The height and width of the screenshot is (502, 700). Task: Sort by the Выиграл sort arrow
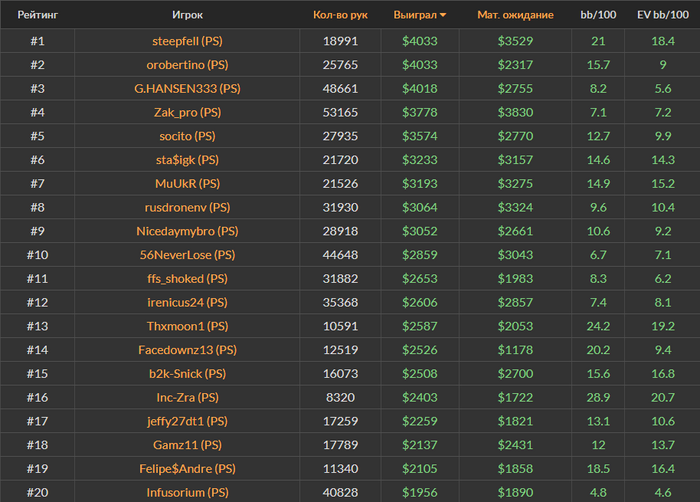tap(443, 15)
